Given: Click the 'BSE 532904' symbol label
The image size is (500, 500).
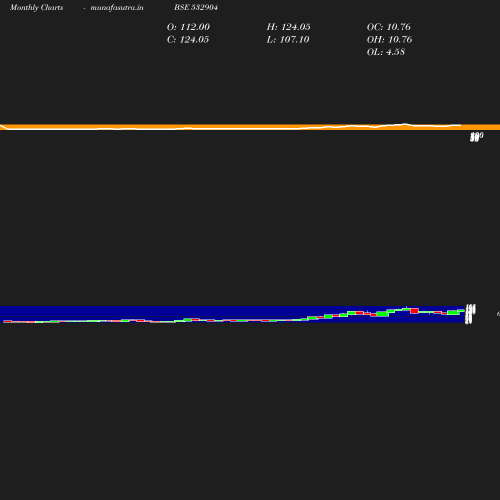Looking at the screenshot, I should (196, 7).
